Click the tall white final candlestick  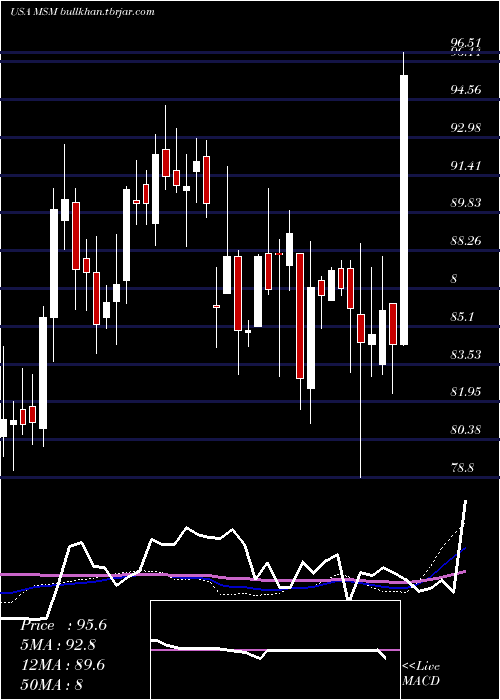tap(404, 210)
